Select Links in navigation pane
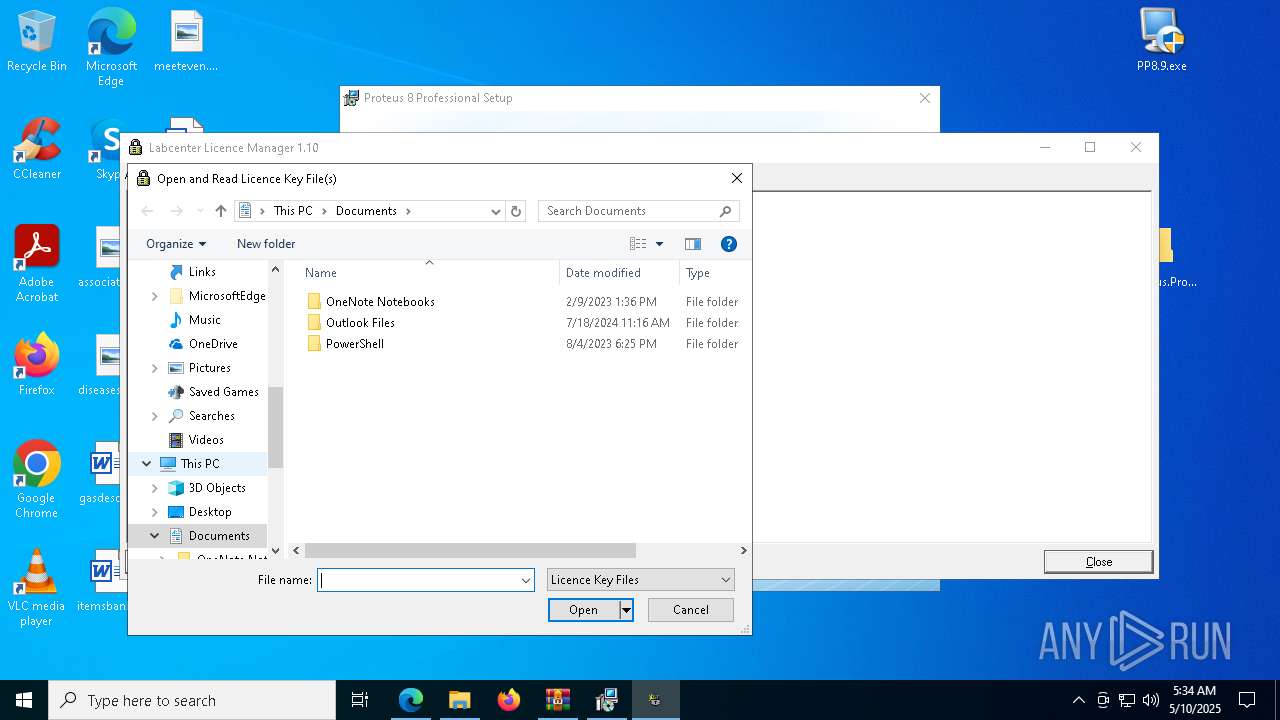The height and width of the screenshot is (720, 1280). 202,272
